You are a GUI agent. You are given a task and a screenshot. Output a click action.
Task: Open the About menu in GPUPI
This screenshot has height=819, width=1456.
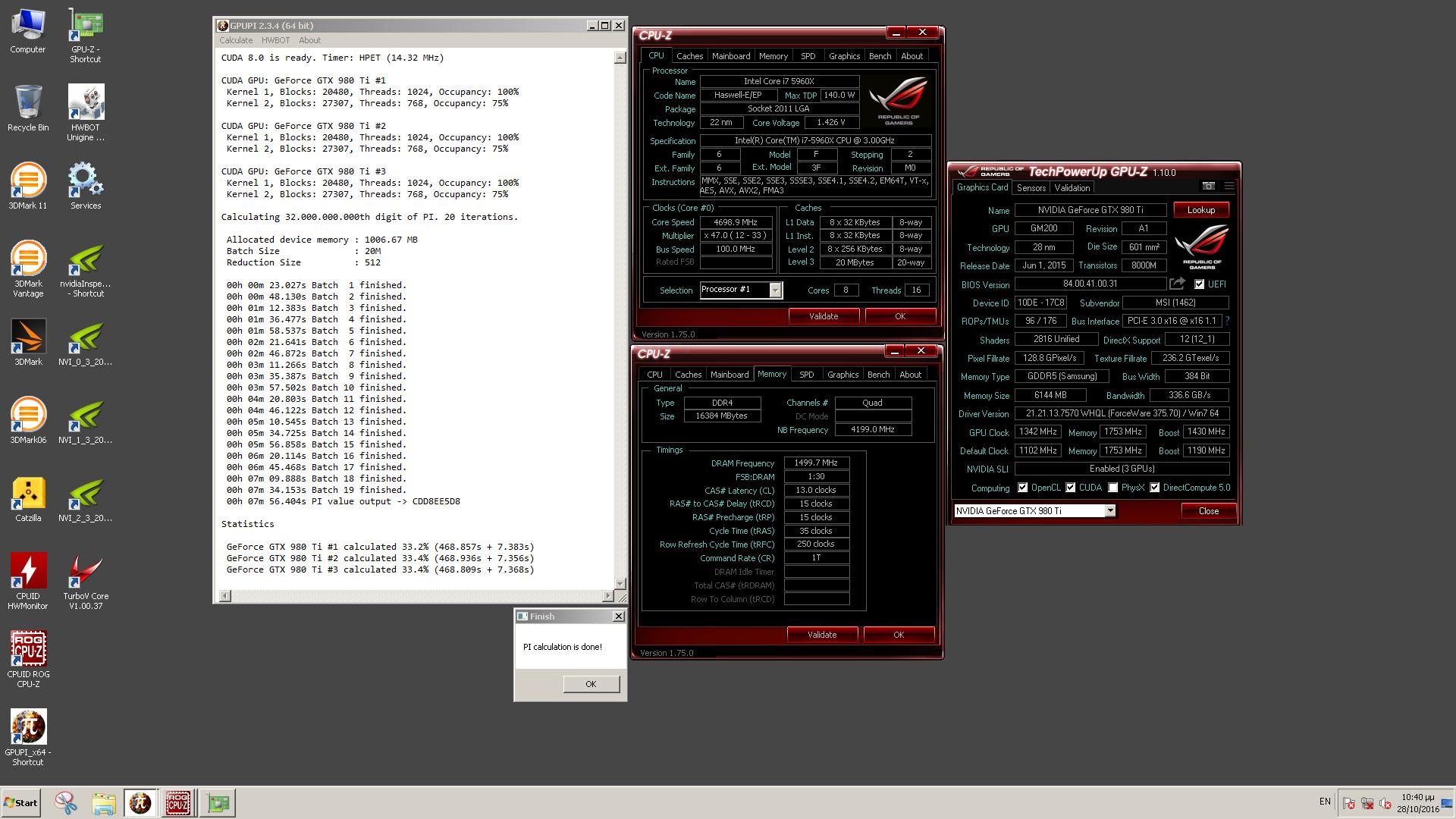[x=309, y=40]
